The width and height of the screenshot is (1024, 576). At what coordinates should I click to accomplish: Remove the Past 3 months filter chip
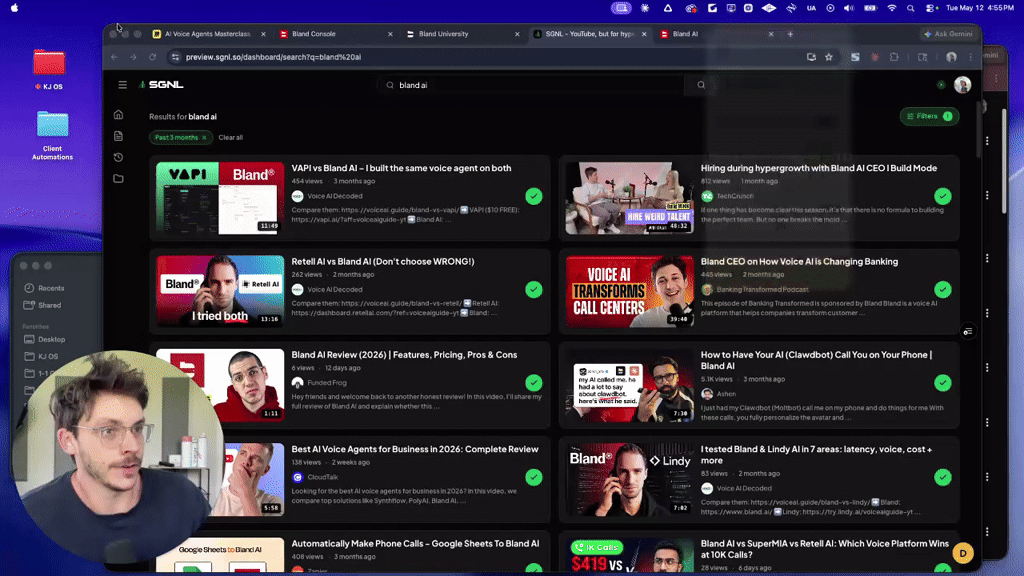(204, 138)
